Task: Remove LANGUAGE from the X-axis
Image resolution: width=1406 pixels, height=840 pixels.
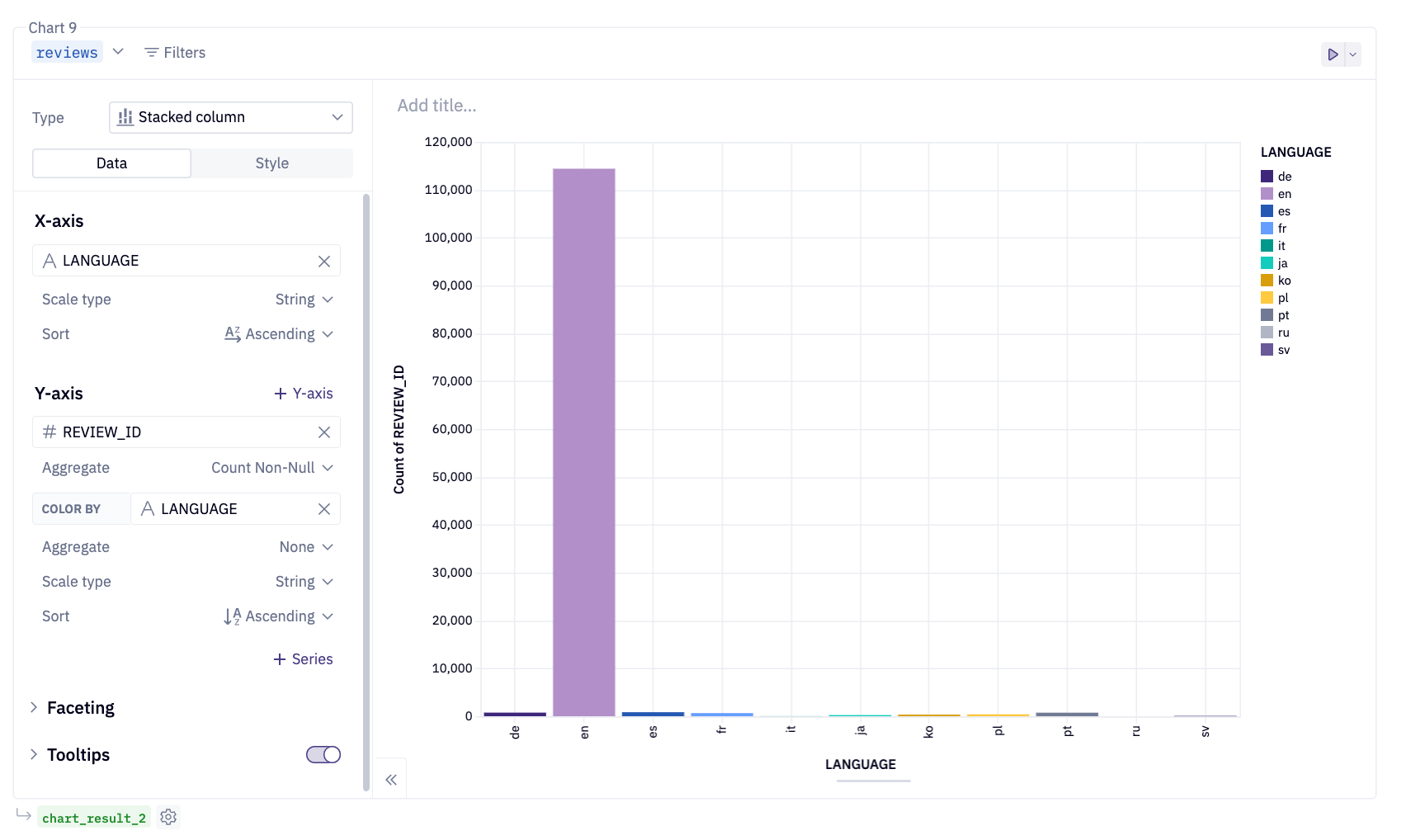Action: (324, 260)
